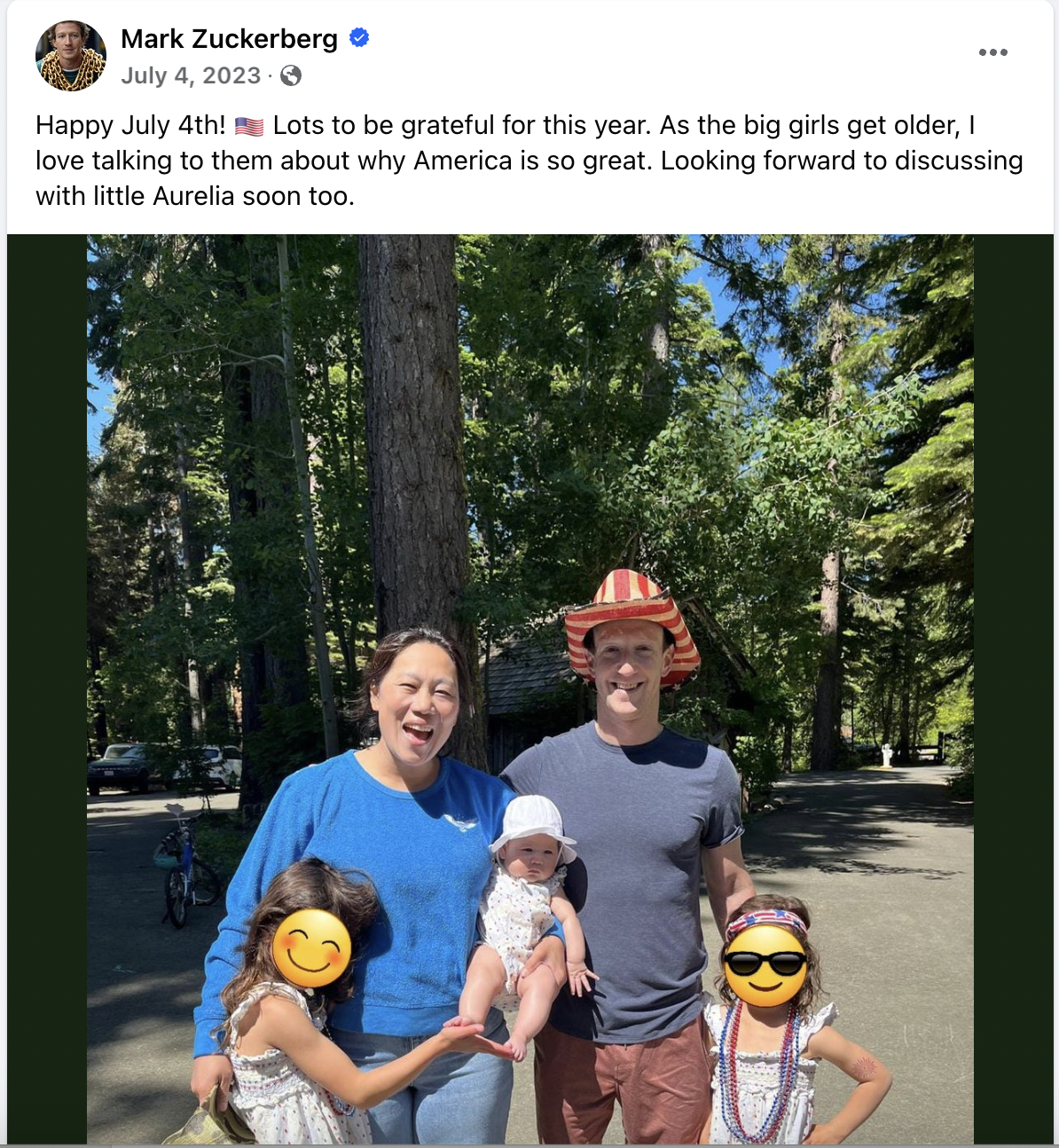Open the three-dot post options menu
The height and width of the screenshot is (1148, 1059).
click(992, 52)
